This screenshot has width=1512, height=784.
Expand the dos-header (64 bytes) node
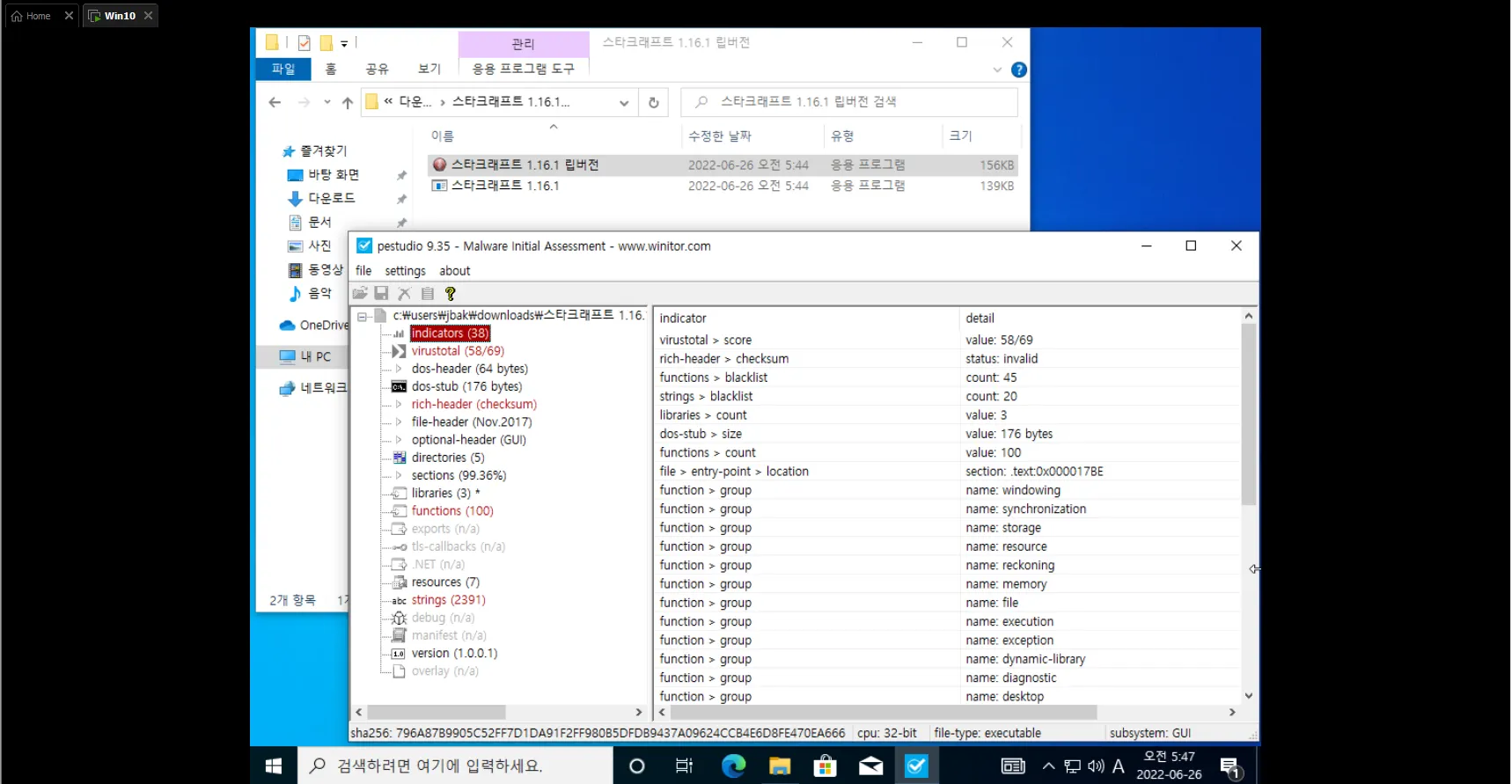399,369
